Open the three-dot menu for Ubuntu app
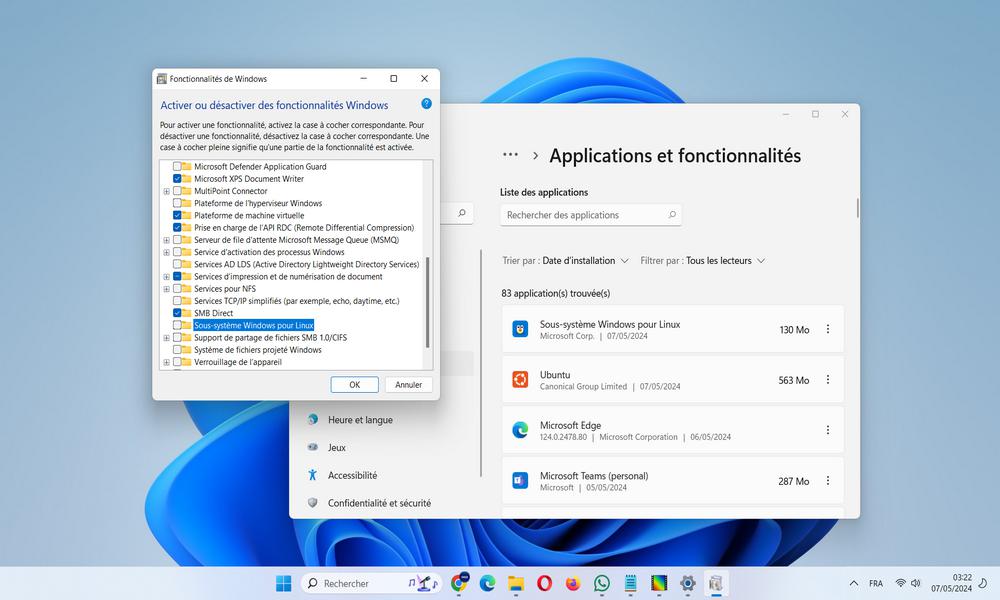Screen dimensions: 1000x600 [x=828, y=379]
